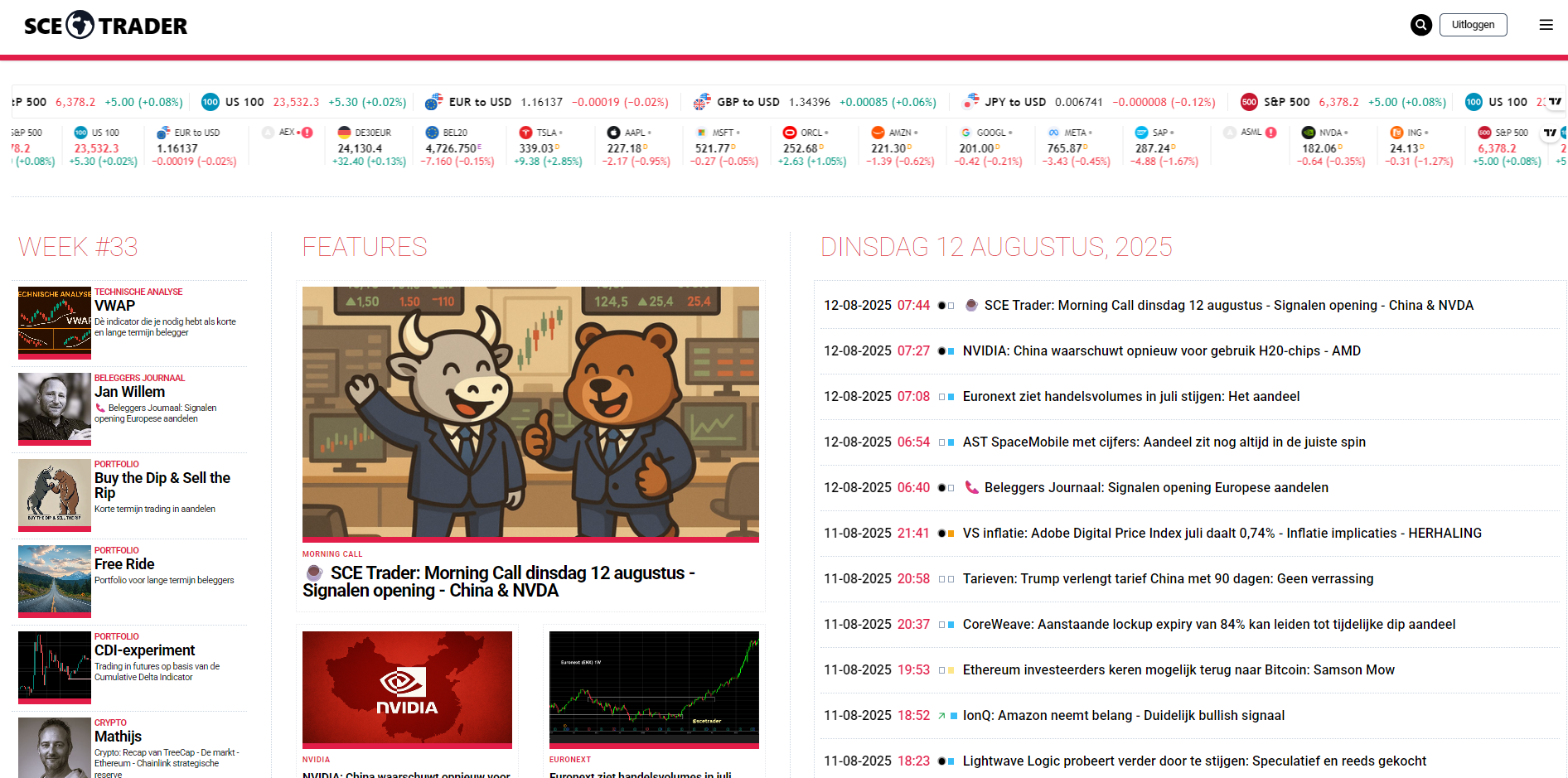Click the TECHNISCHE ANALYSE category label
The image size is (1568, 778).
tap(138, 292)
